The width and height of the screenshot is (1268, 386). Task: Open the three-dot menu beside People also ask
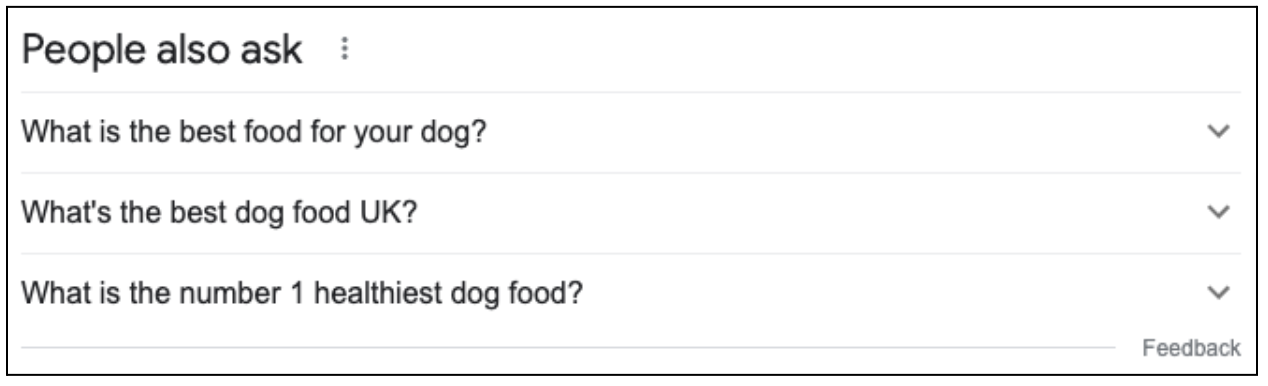[346, 49]
